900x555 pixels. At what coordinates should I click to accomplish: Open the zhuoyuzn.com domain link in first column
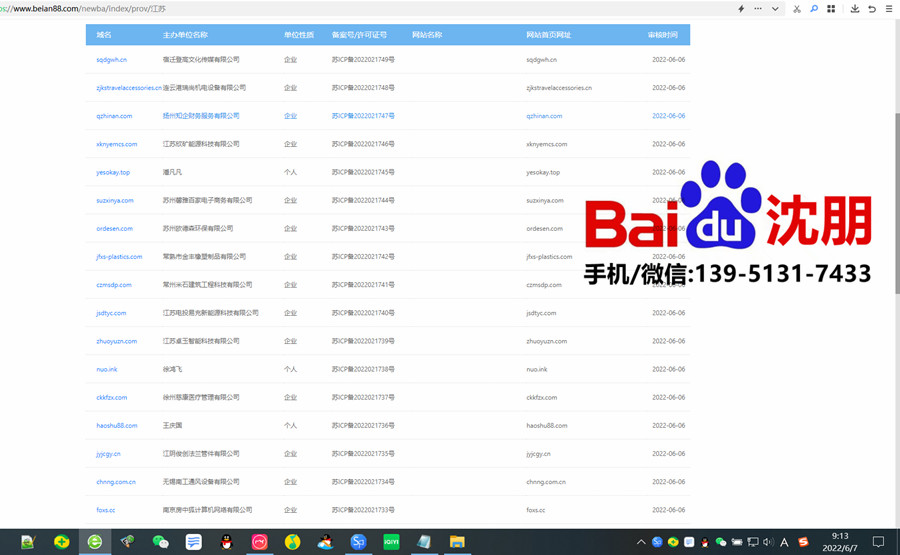point(117,341)
